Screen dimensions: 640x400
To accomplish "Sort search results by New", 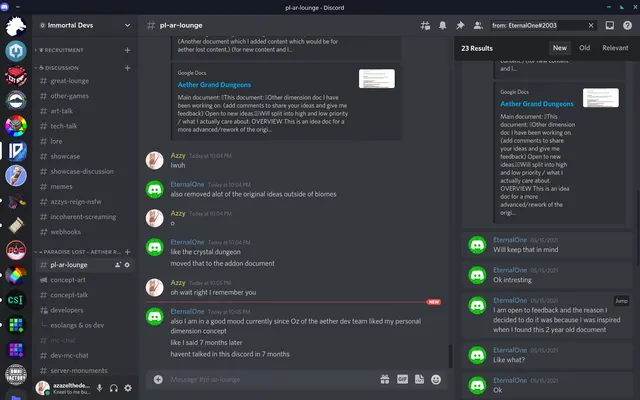I will pos(560,48).
